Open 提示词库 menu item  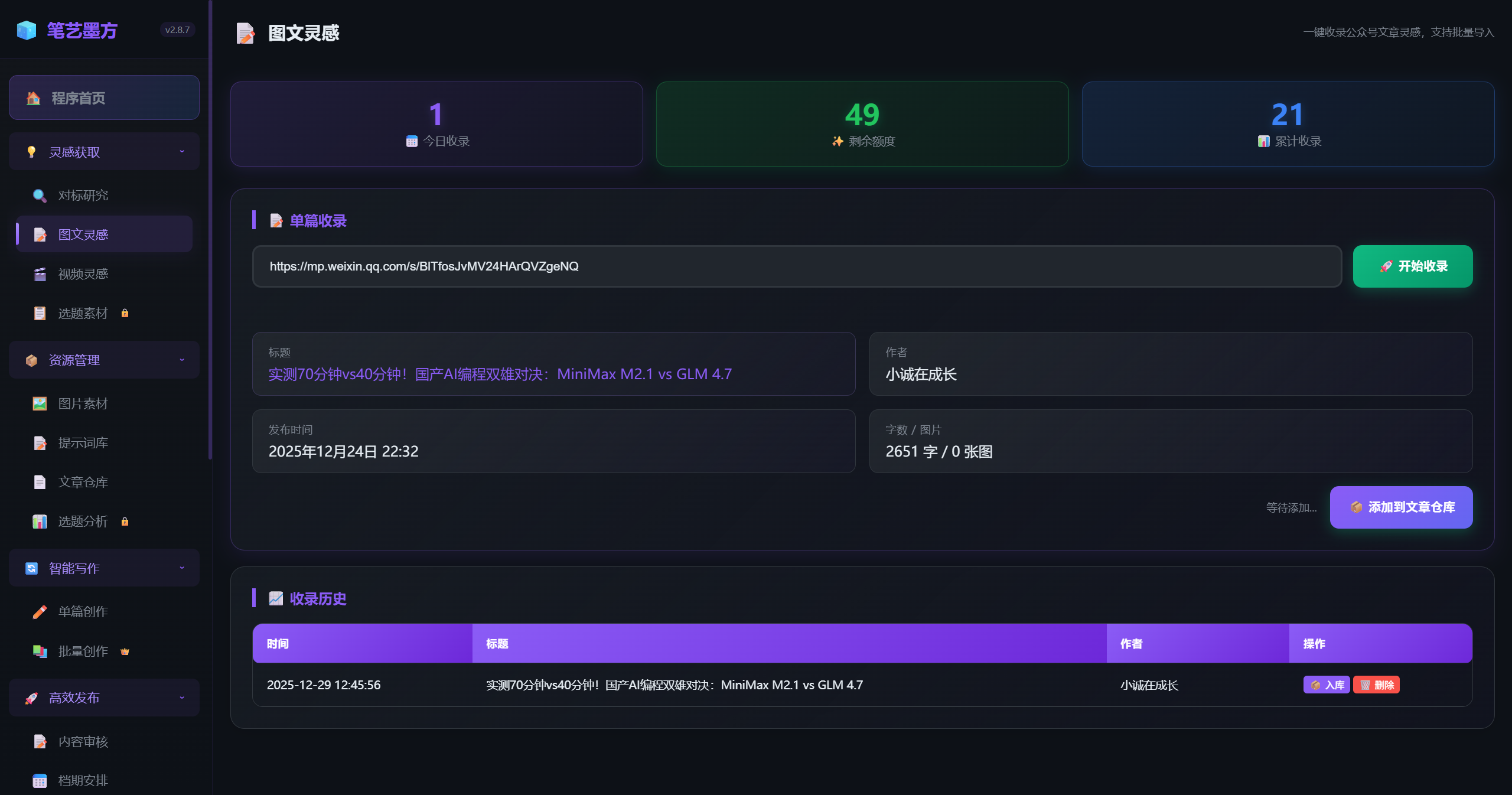(83, 443)
